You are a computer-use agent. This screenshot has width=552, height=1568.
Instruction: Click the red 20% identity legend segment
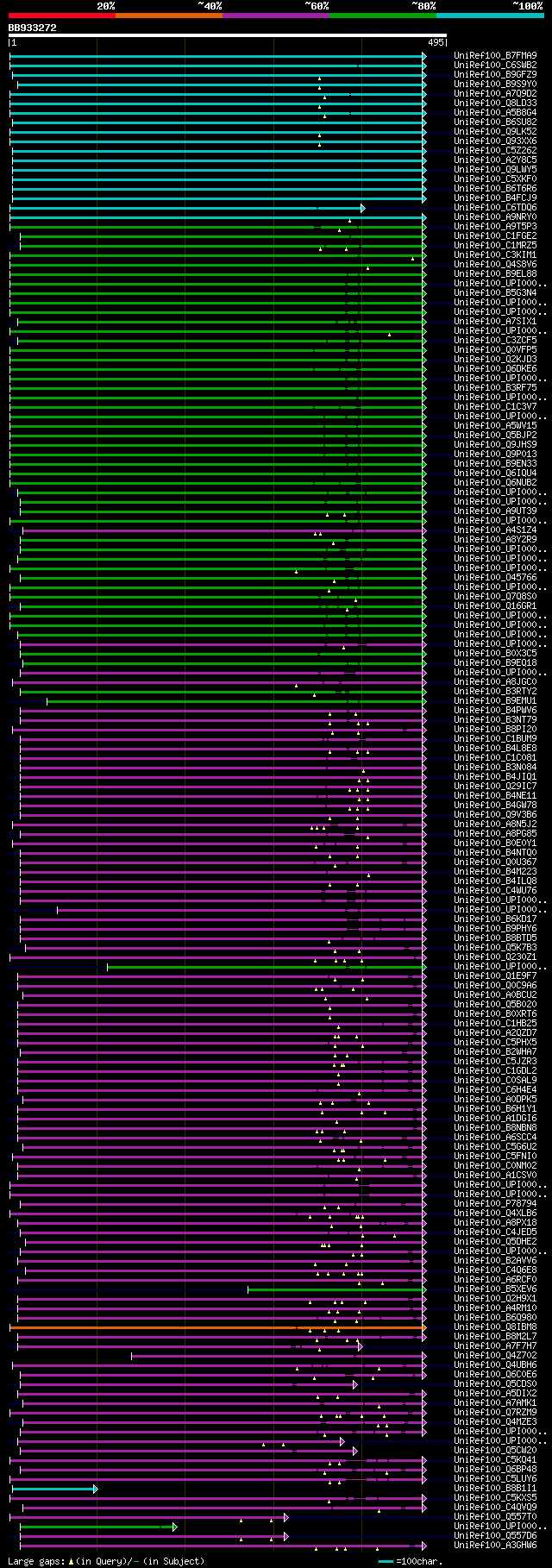click(x=62, y=16)
